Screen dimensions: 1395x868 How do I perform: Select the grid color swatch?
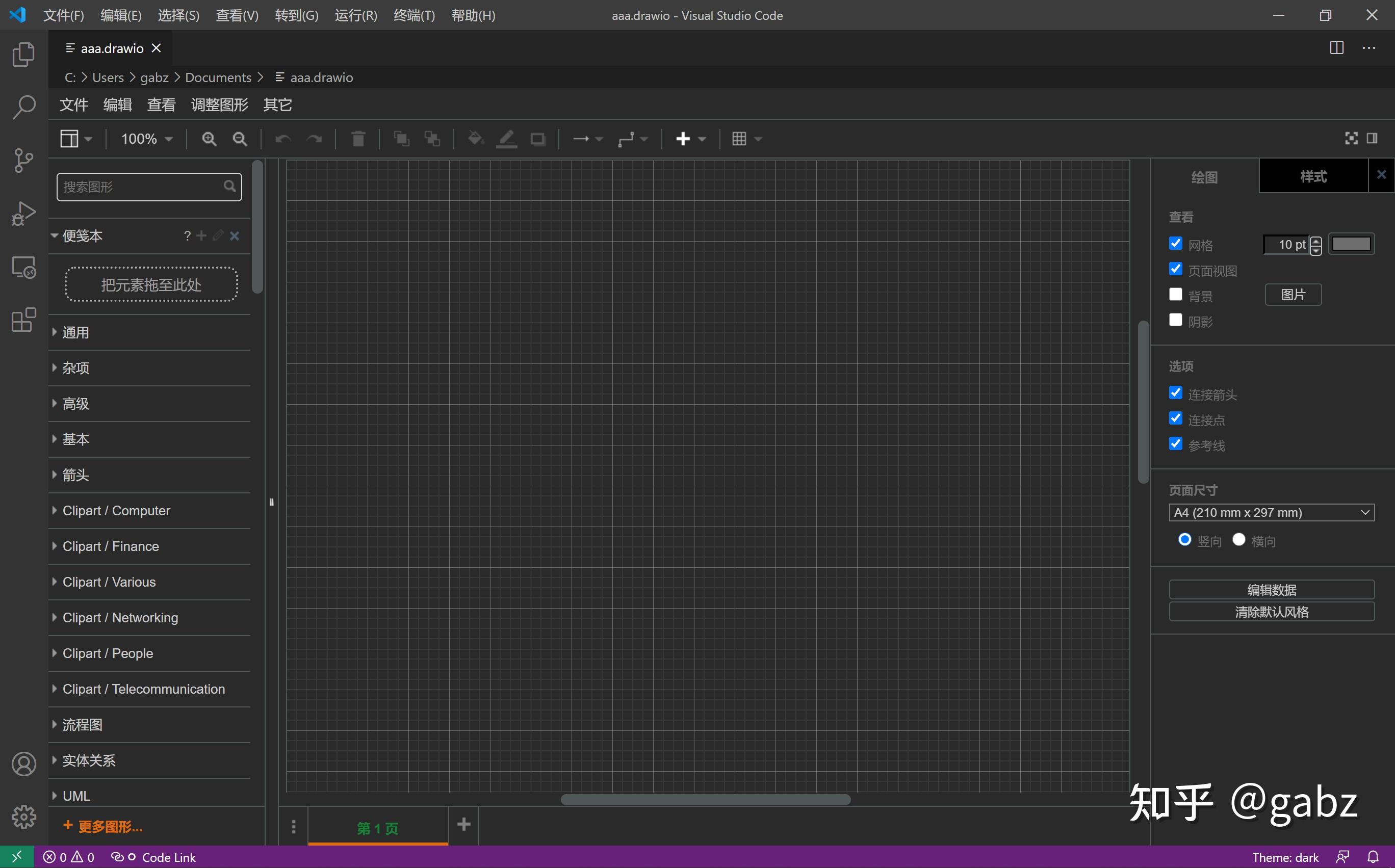pos(1352,244)
